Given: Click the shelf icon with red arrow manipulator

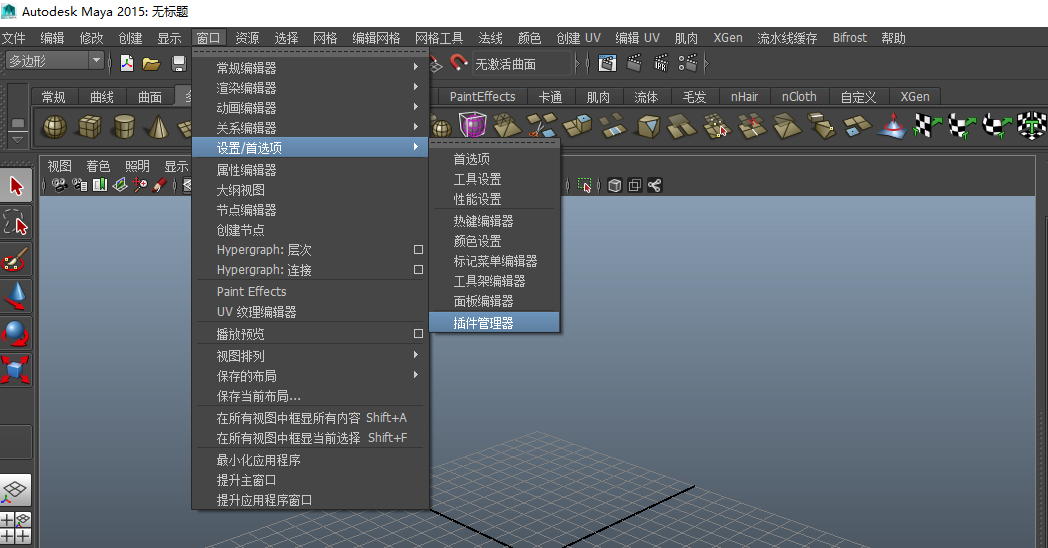Looking at the screenshot, I should pyautogui.click(x=892, y=126).
